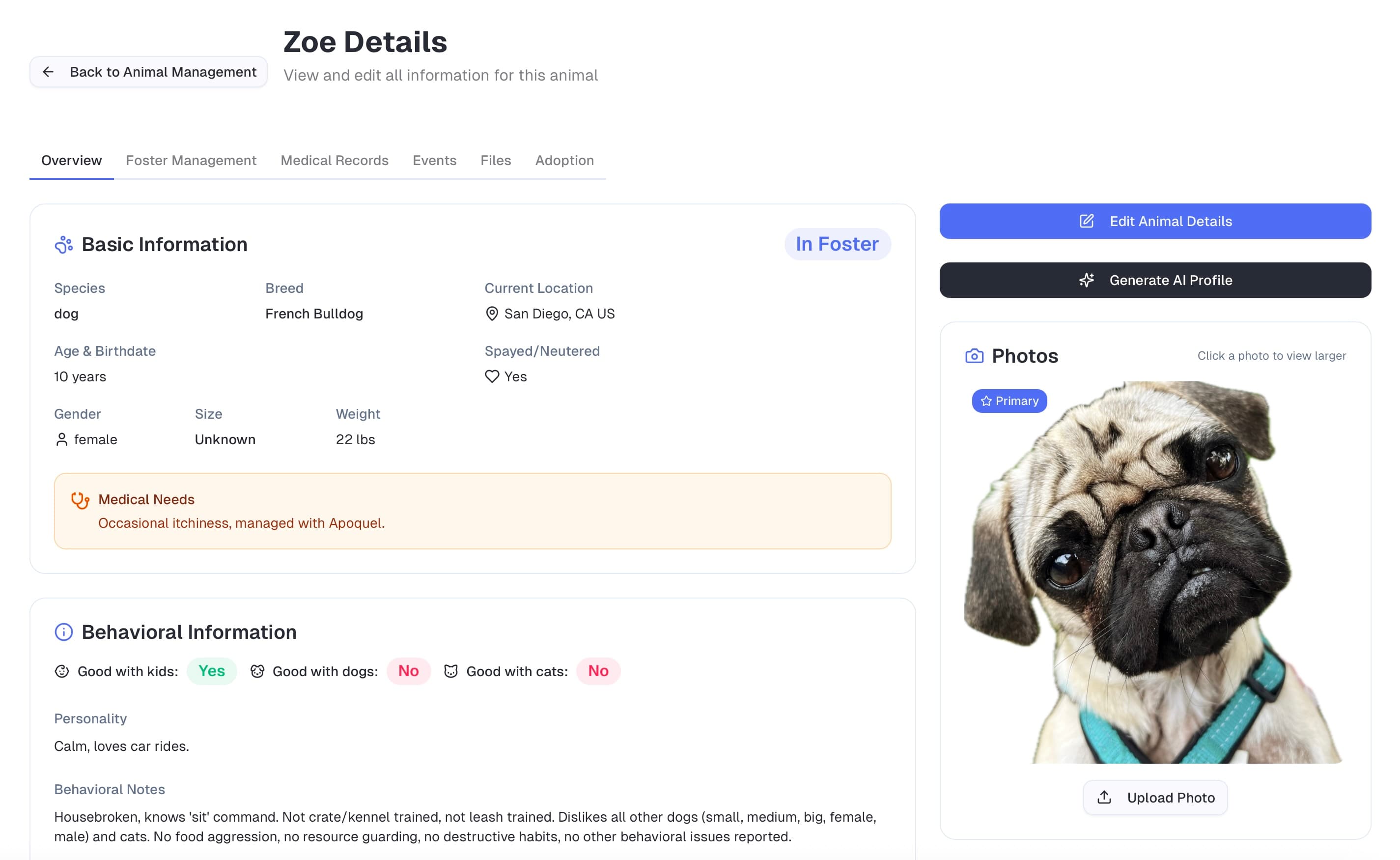Screen dimensions: 1400x860
Task: Click the heart icon next to Spayed/Neutered Yes
Action: pyautogui.click(x=492, y=376)
